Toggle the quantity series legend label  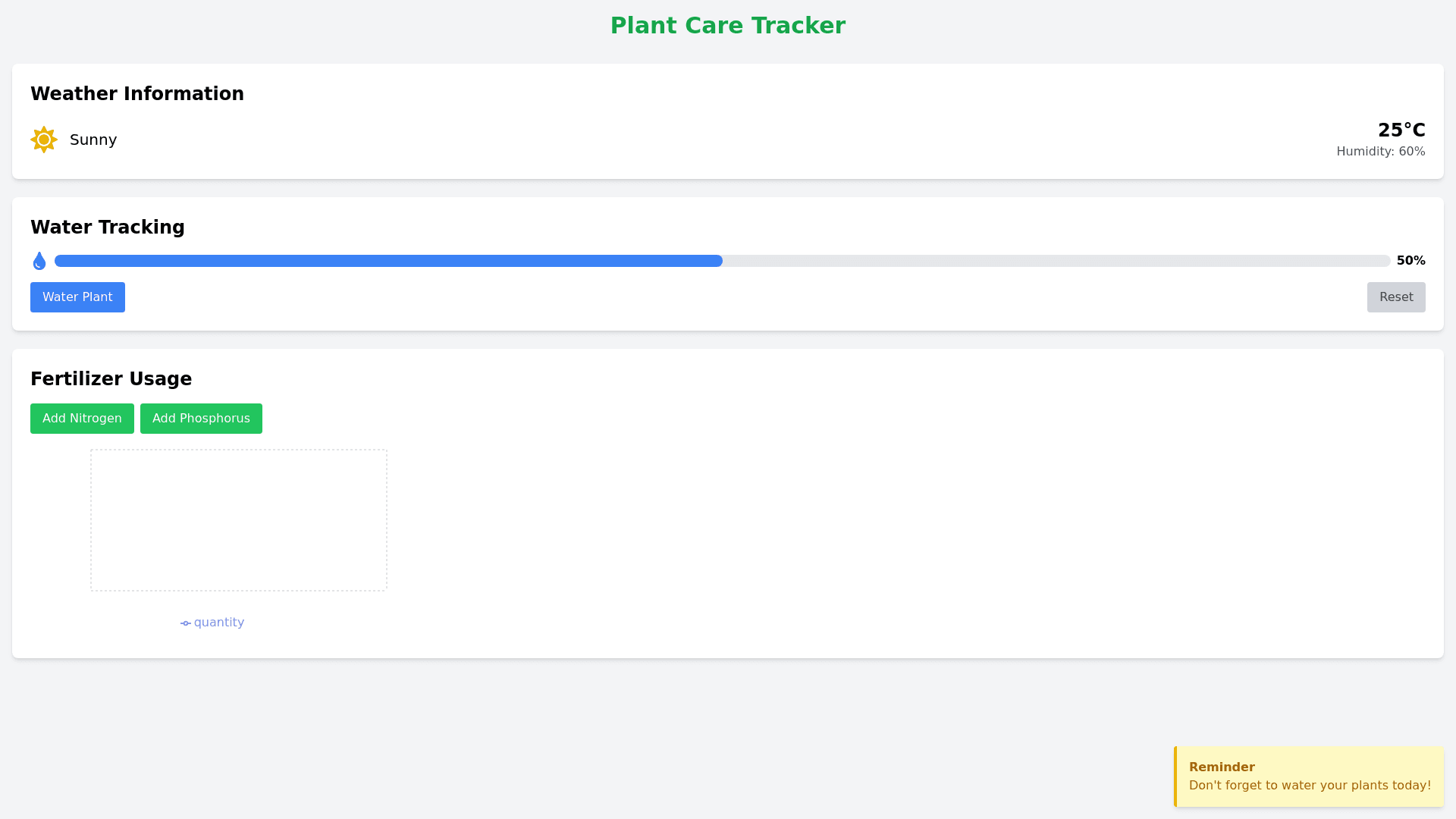pyautogui.click(x=219, y=623)
